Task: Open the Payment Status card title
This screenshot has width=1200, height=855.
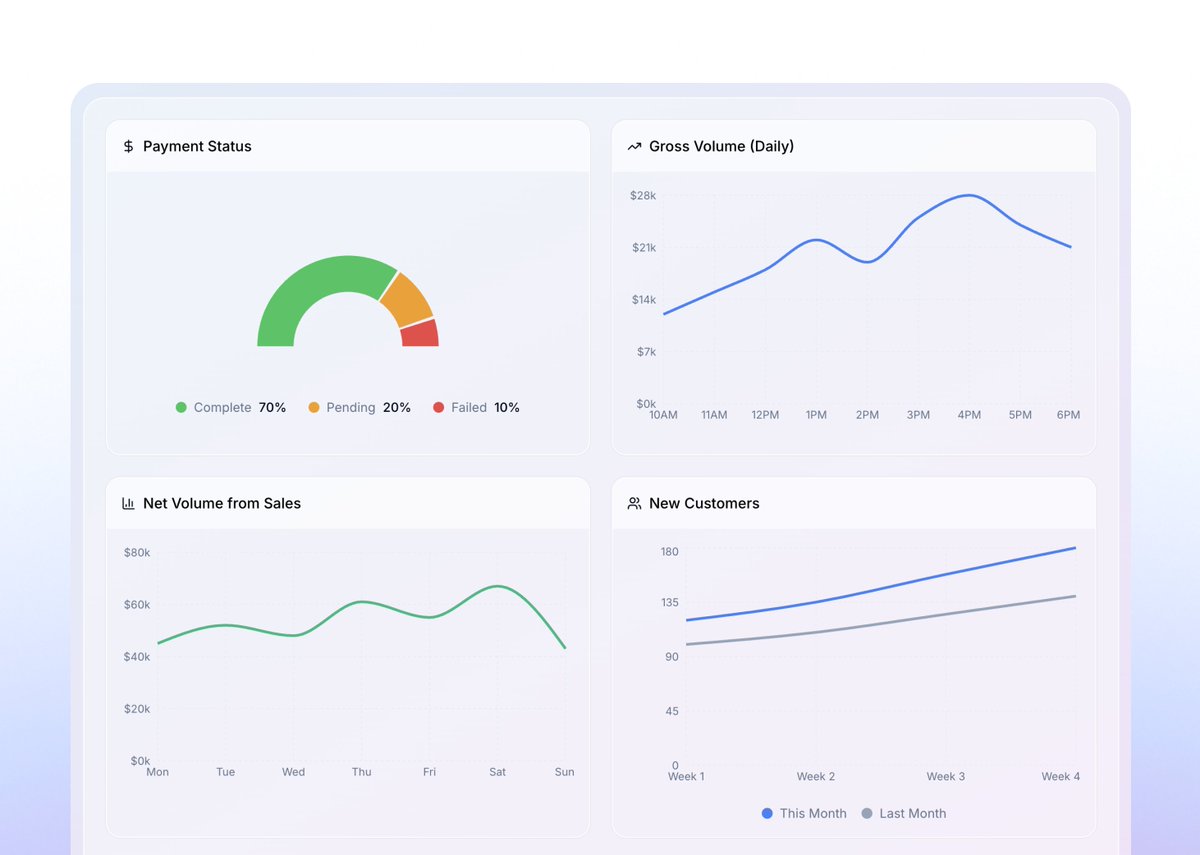Action: tap(197, 147)
